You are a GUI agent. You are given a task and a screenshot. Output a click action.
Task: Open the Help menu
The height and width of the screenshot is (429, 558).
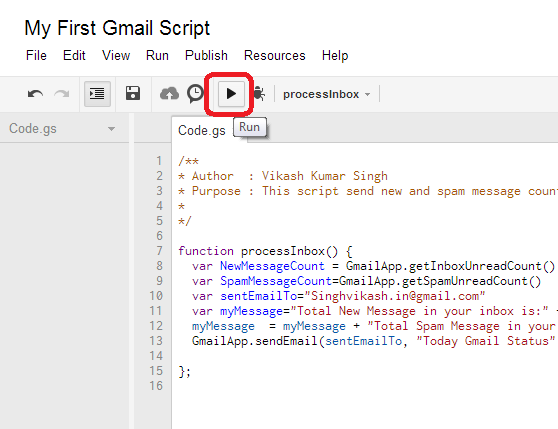point(335,55)
